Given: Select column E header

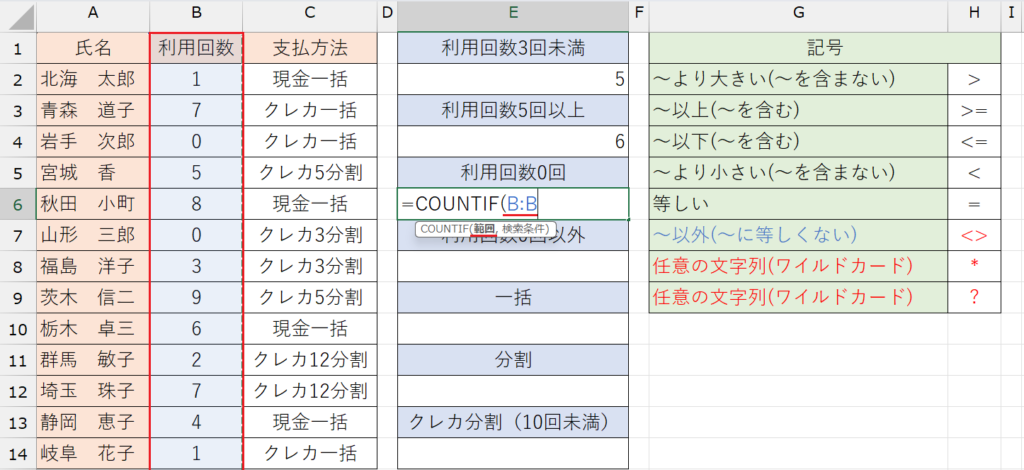Looking at the screenshot, I should pyautogui.click(x=513, y=15).
